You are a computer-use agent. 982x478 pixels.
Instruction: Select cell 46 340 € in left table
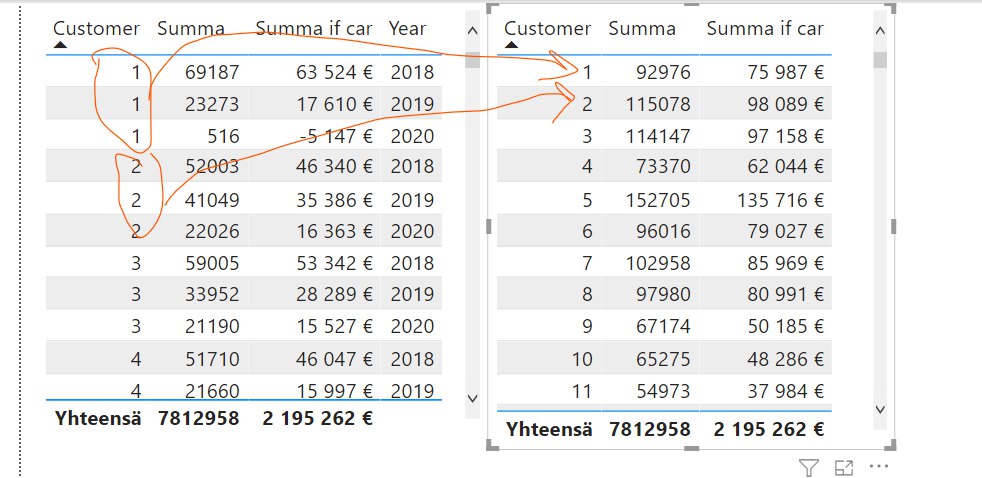[334, 167]
